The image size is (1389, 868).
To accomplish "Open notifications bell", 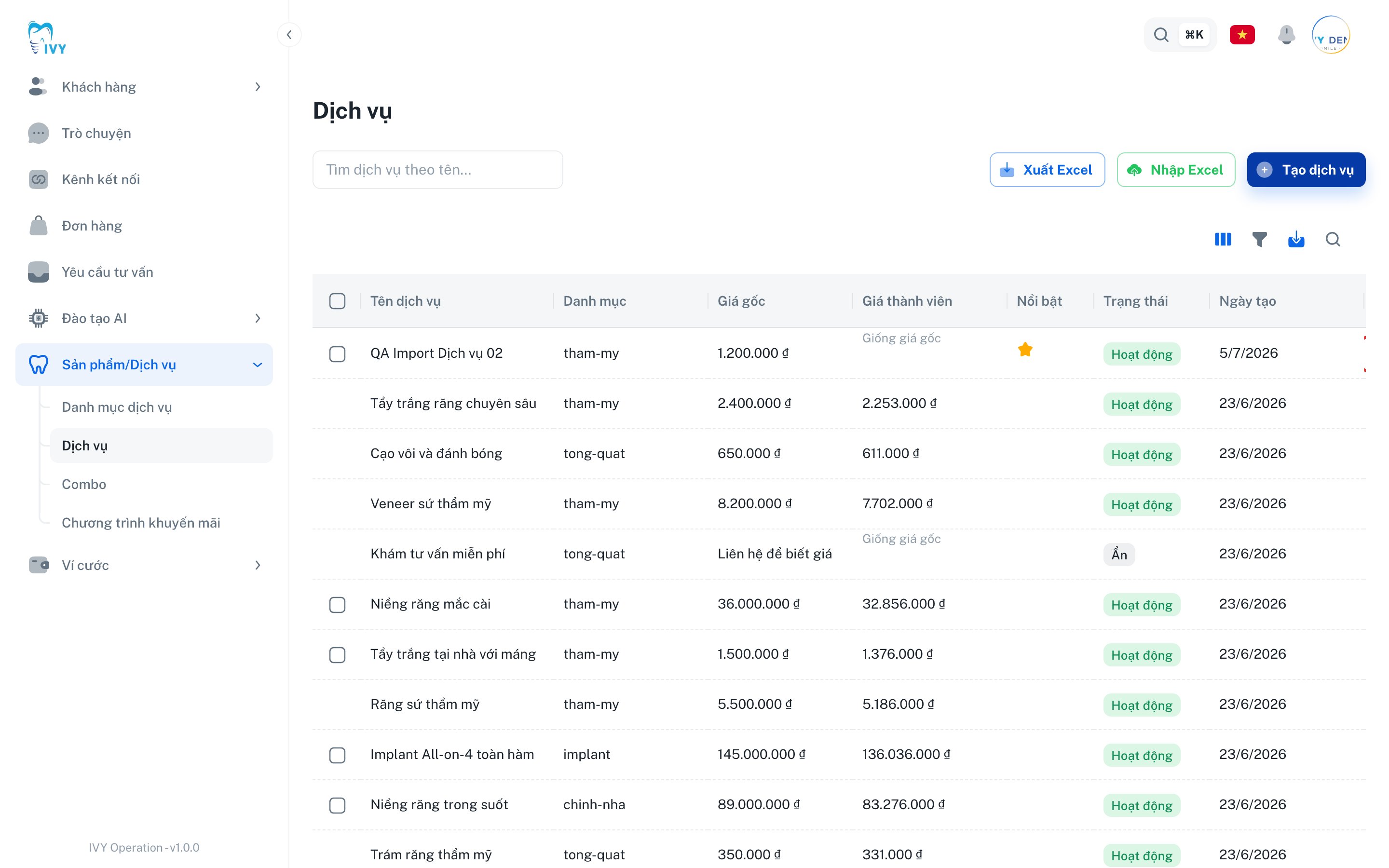I will tap(1286, 34).
